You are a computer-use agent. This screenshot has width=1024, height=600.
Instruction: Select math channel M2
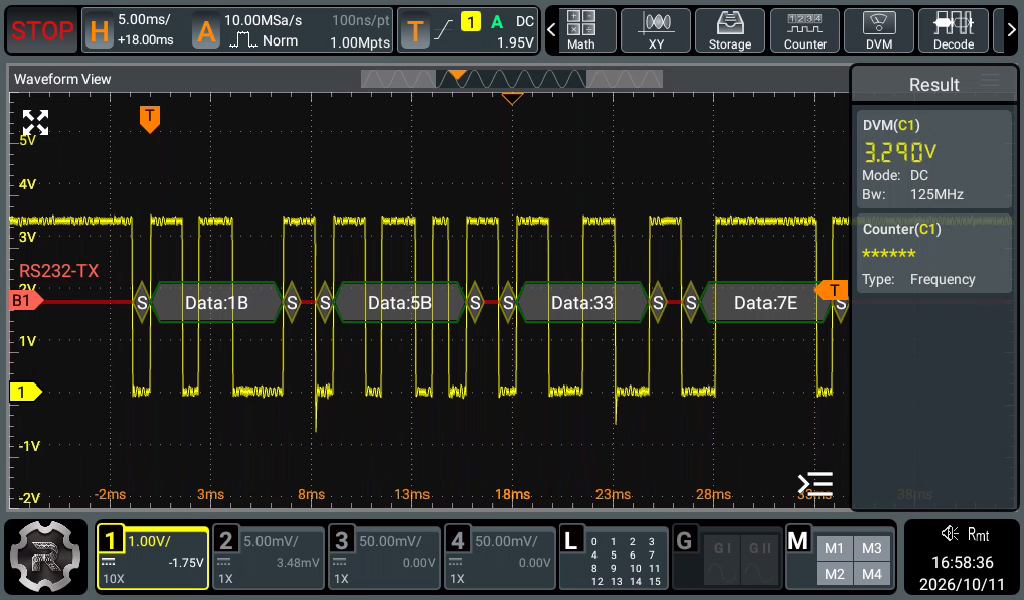pyautogui.click(x=834, y=574)
